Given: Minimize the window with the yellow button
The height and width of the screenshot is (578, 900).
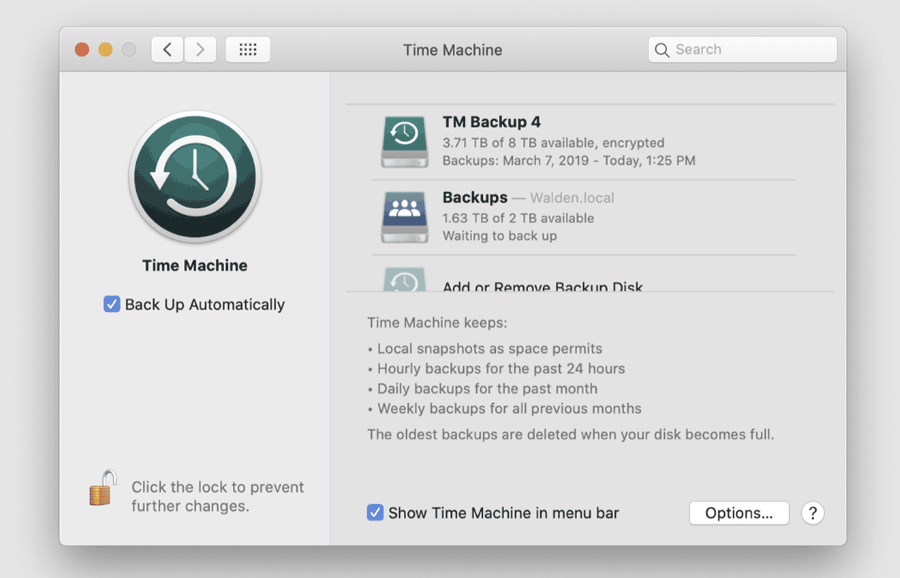Looking at the screenshot, I should click(x=106, y=50).
